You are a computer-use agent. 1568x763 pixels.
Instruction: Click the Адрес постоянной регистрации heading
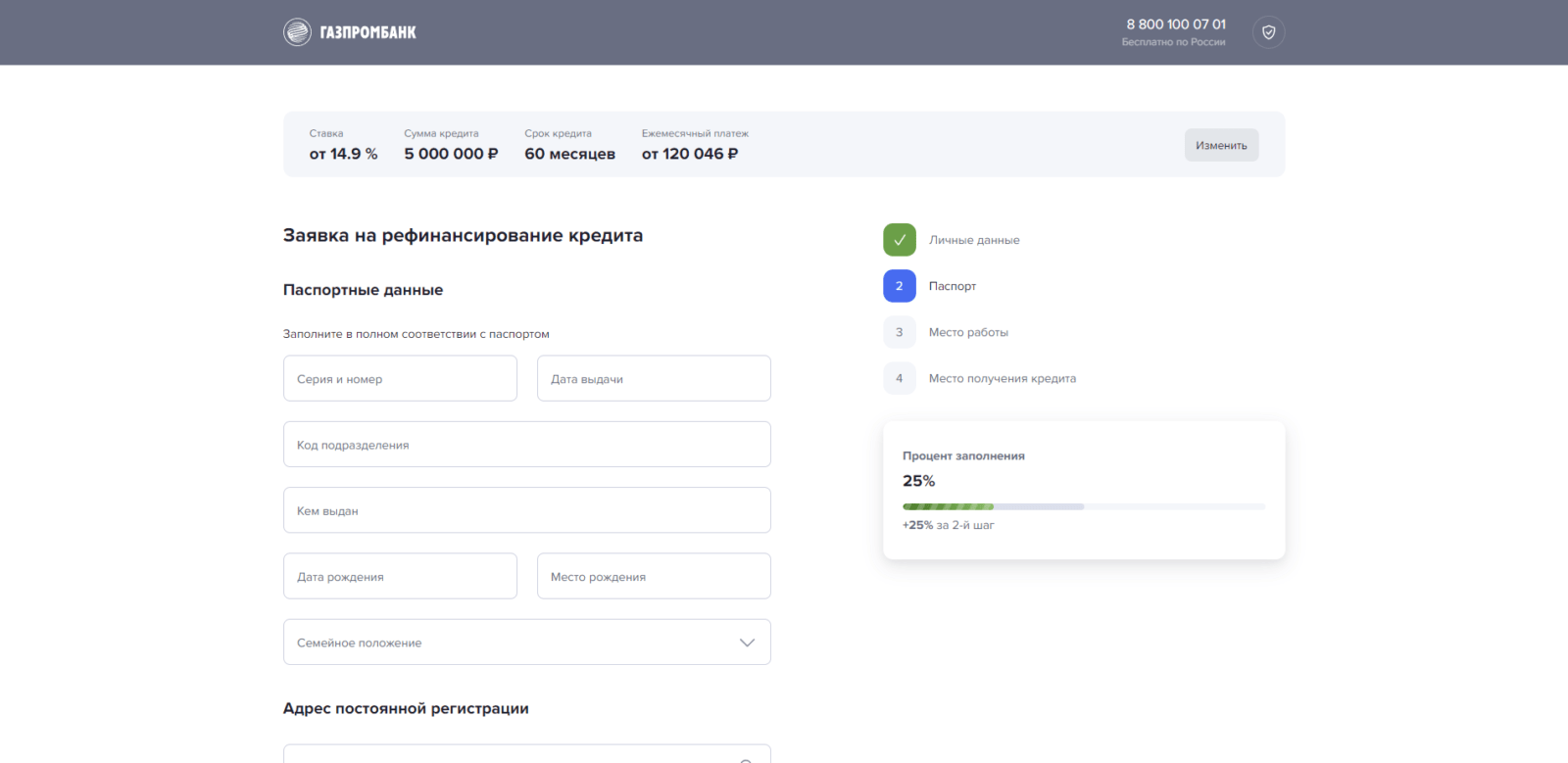click(x=406, y=708)
